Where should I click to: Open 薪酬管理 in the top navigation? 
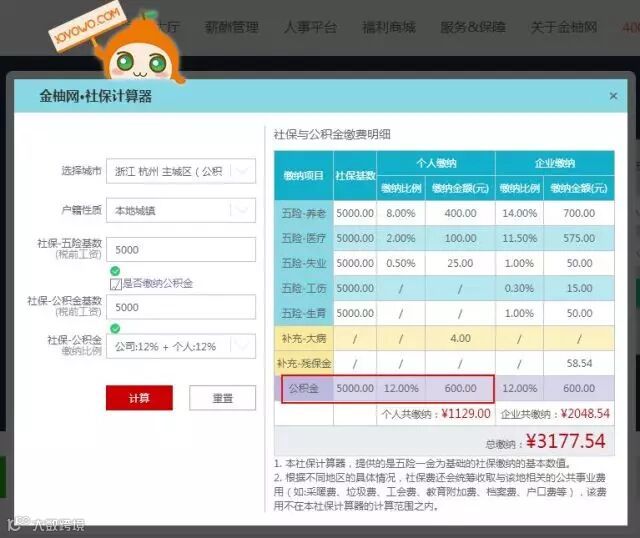pos(231,27)
